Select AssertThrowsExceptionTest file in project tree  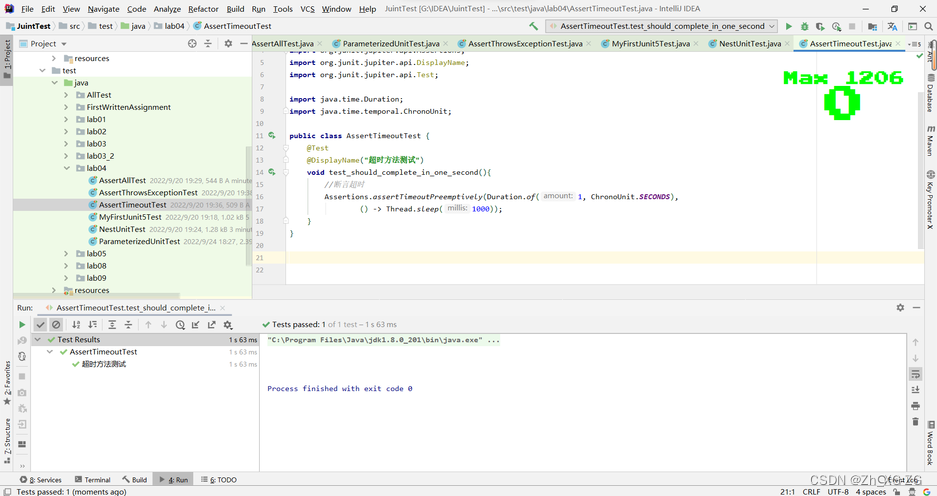coord(148,192)
